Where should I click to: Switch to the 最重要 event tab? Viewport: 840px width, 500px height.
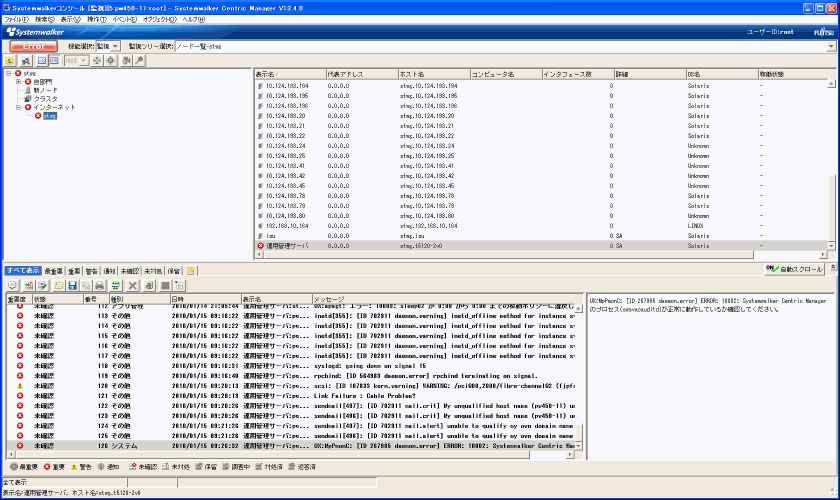tap(54, 271)
